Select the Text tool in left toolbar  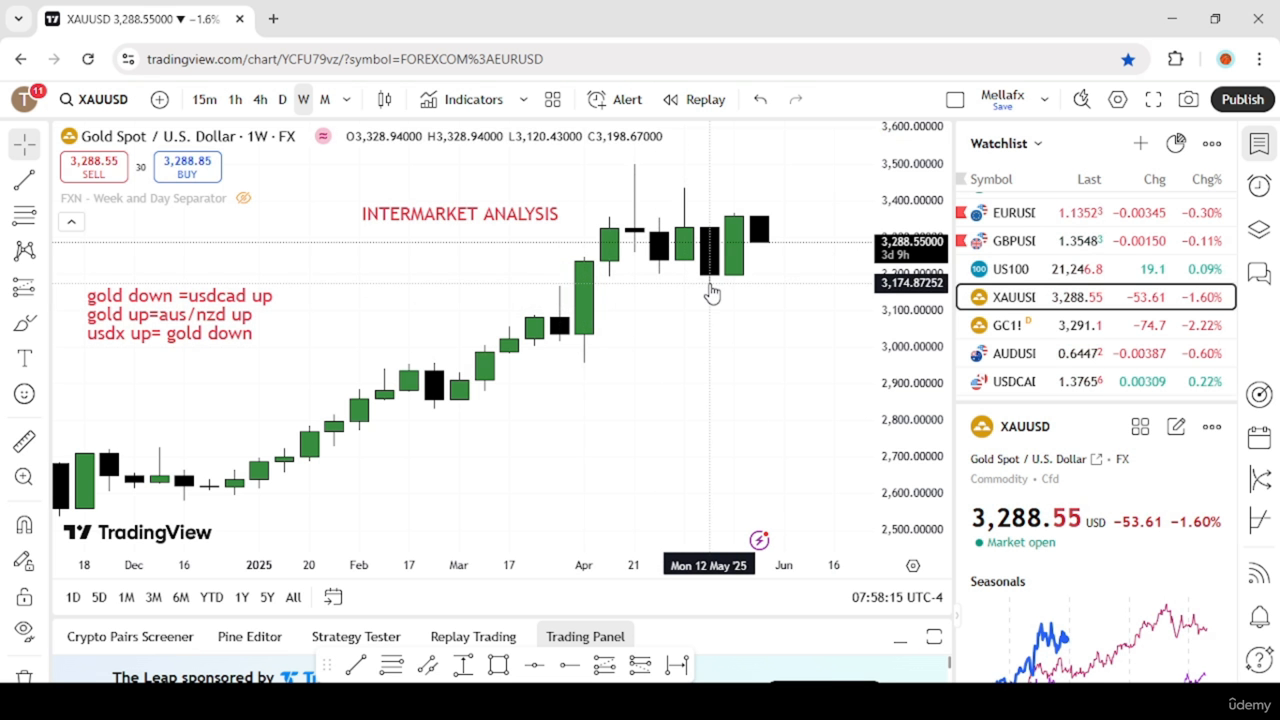(25, 358)
